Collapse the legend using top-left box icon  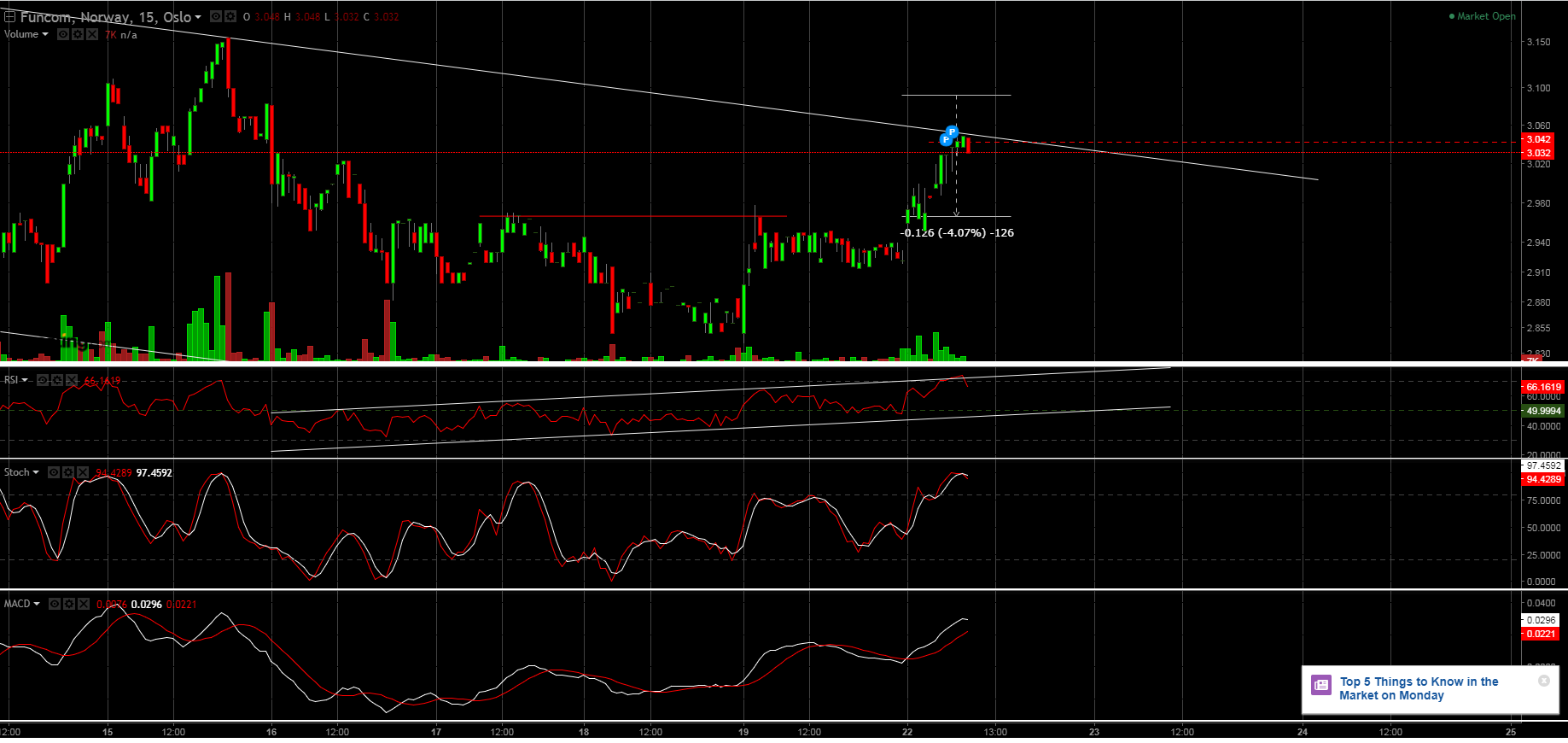point(9,15)
